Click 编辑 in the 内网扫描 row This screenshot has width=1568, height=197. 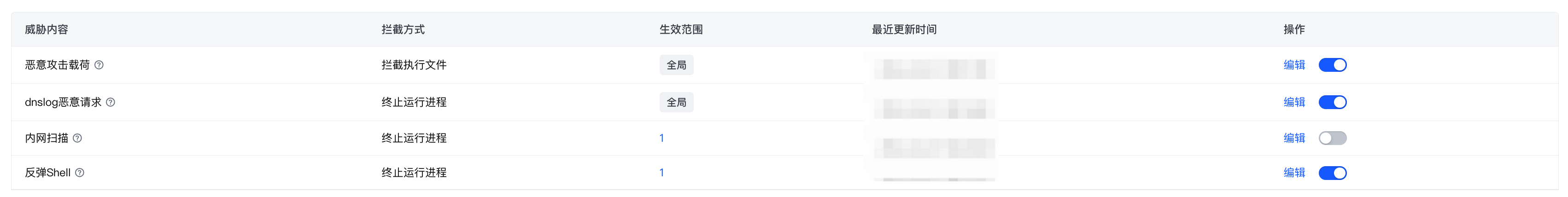1294,138
